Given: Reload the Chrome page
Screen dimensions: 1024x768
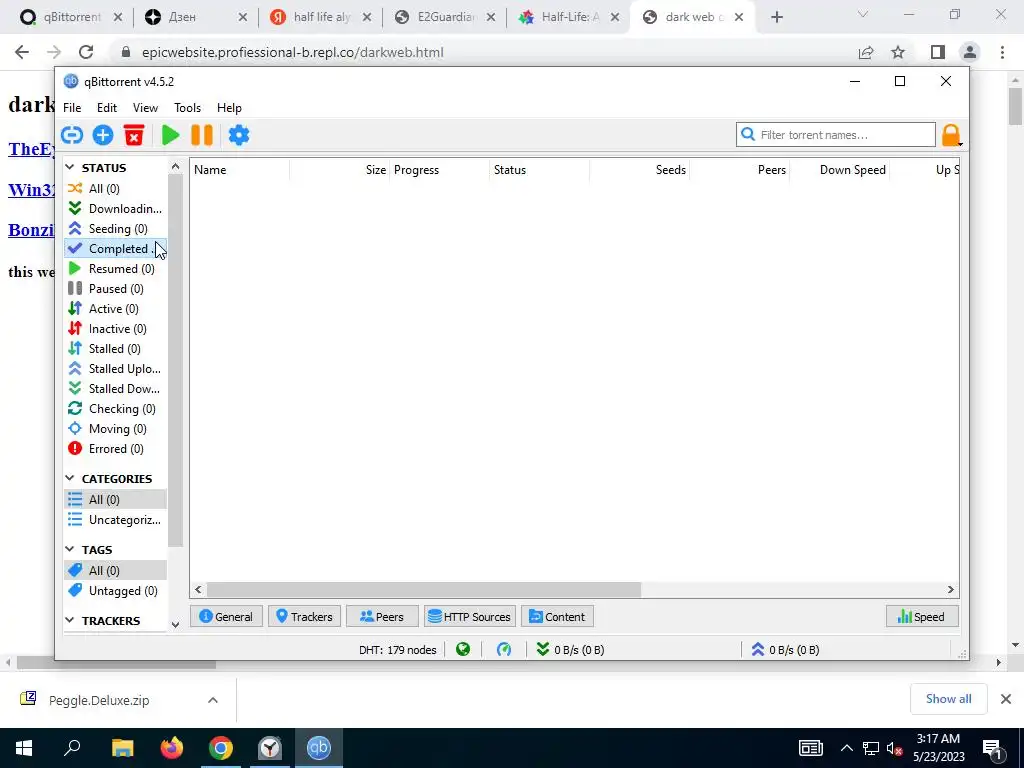Looking at the screenshot, I should 86,52.
